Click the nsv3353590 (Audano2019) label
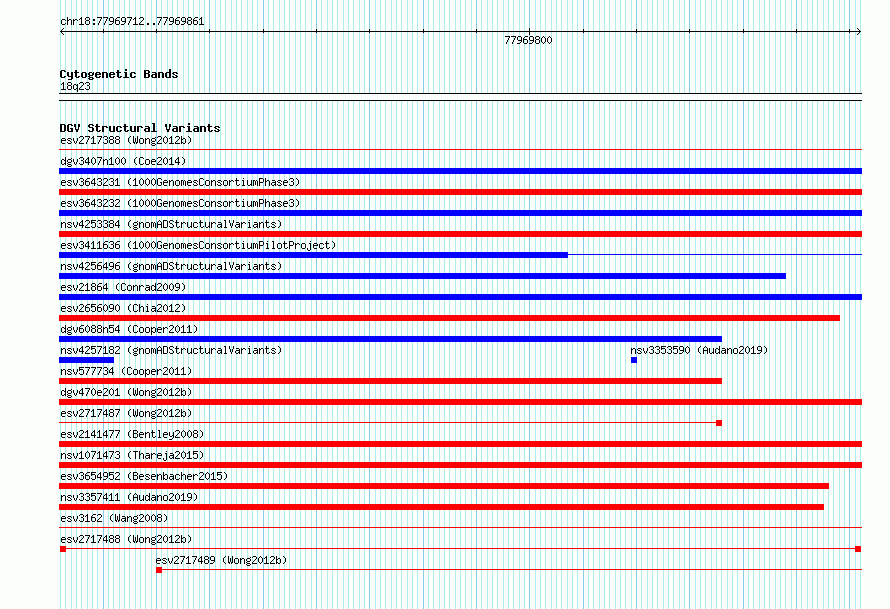890x609 pixels. (x=699, y=350)
